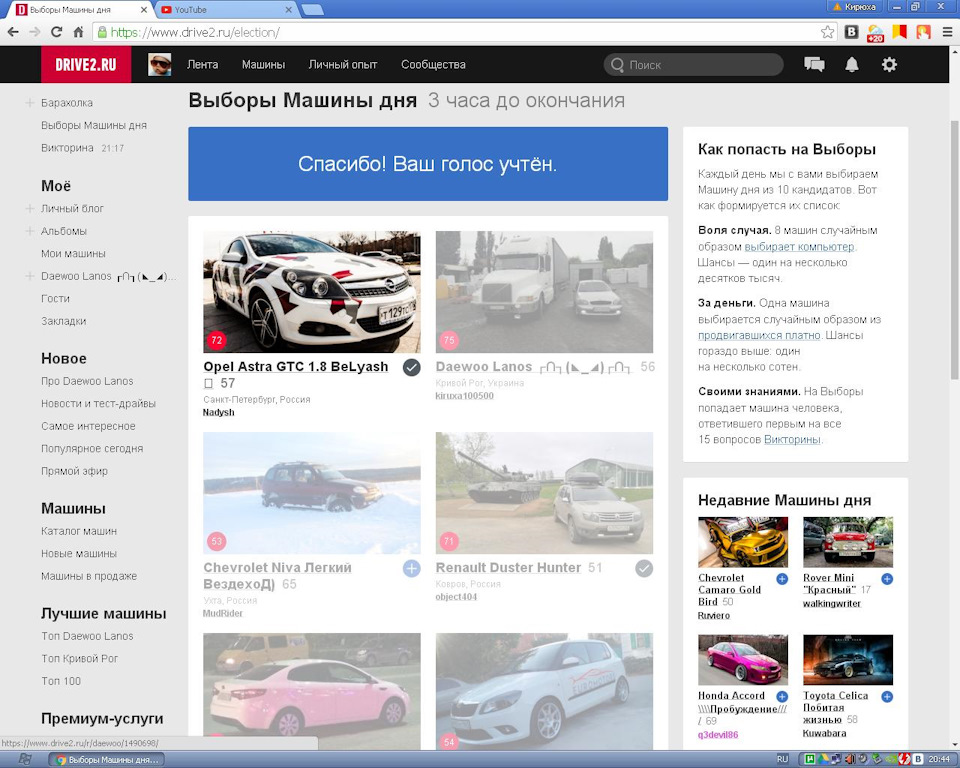Open messages chat bubble icon

(814, 64)
